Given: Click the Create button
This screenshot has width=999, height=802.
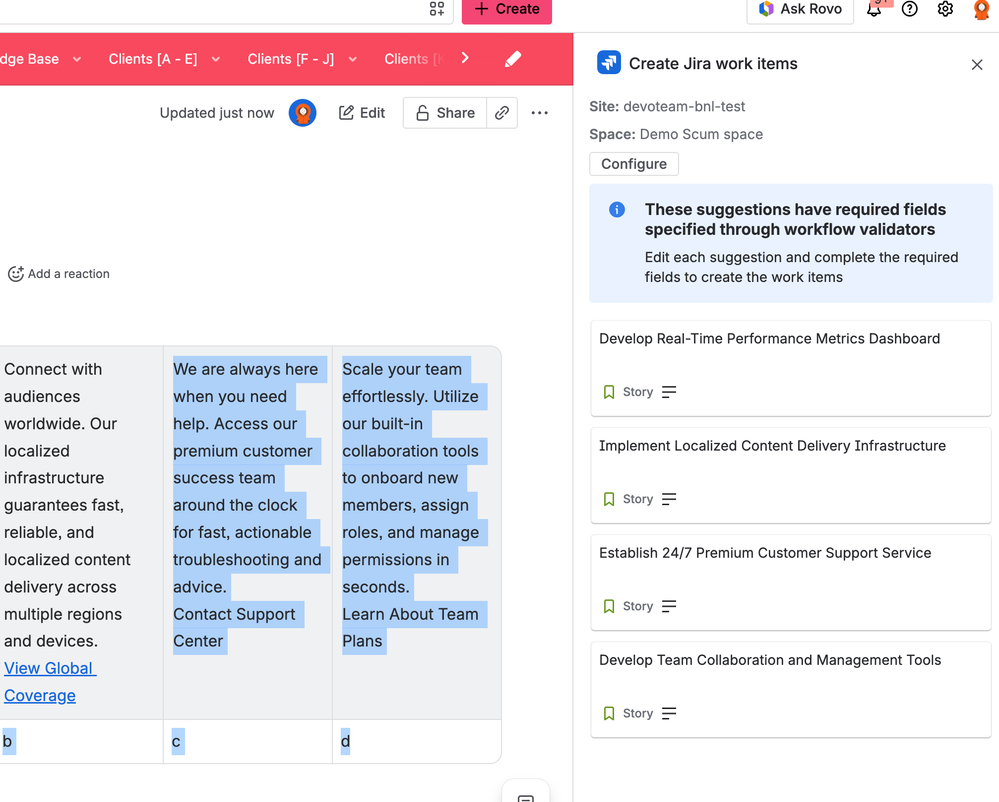Looking at the screenshot, I should pyautogui.click(x=507, y=10).
